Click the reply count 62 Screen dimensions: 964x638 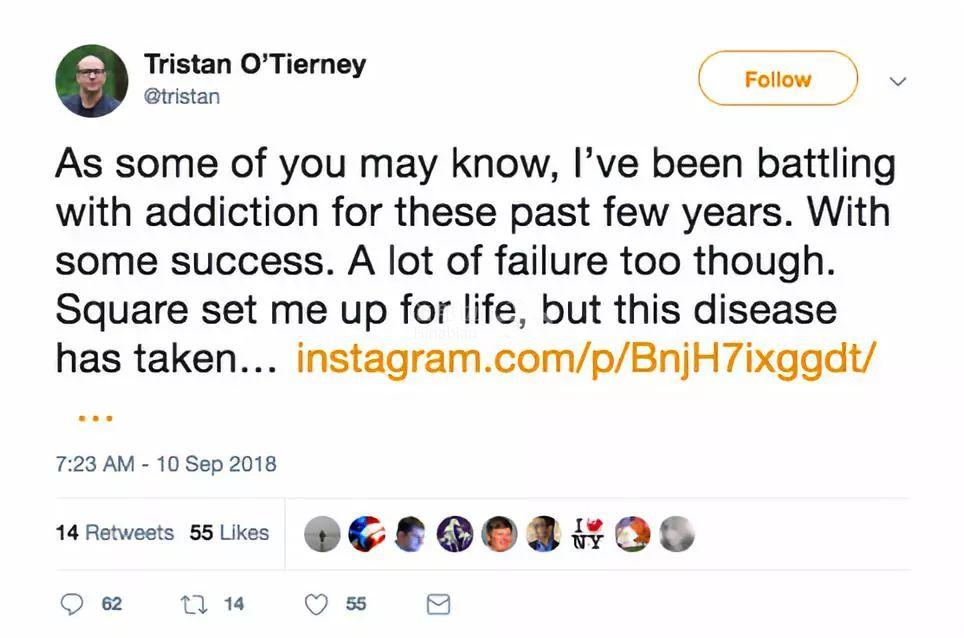point(111,603)
